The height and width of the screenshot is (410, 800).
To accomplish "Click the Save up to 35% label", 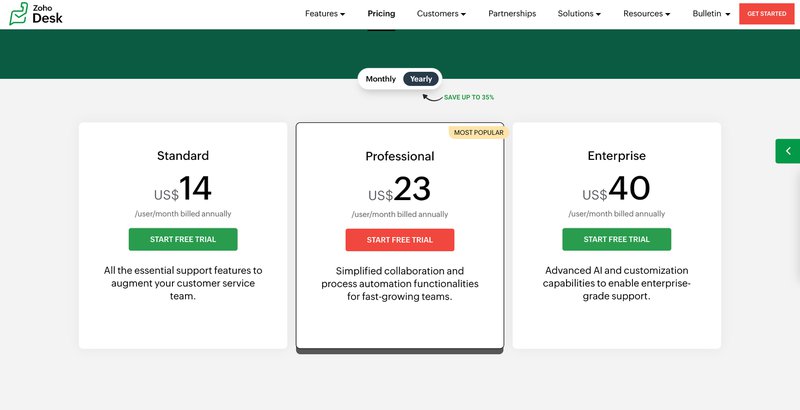I will [x=469, y=97].
